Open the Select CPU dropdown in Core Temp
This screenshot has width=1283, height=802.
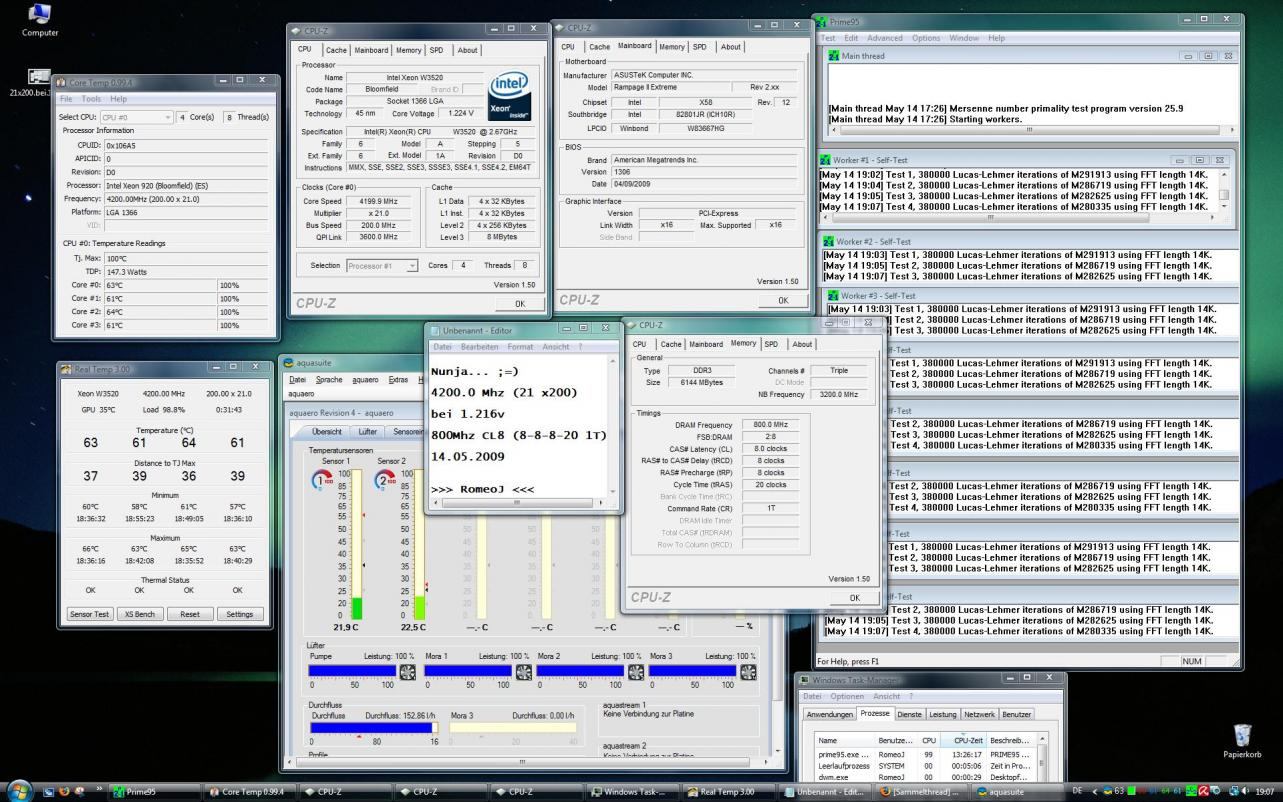tap(136, 117)
